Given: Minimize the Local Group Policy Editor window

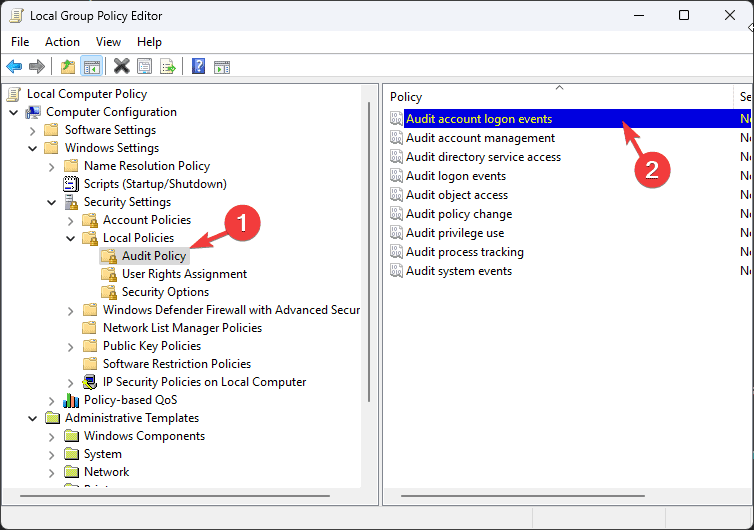Looking at the screenshot, I should tap(639, 15).
